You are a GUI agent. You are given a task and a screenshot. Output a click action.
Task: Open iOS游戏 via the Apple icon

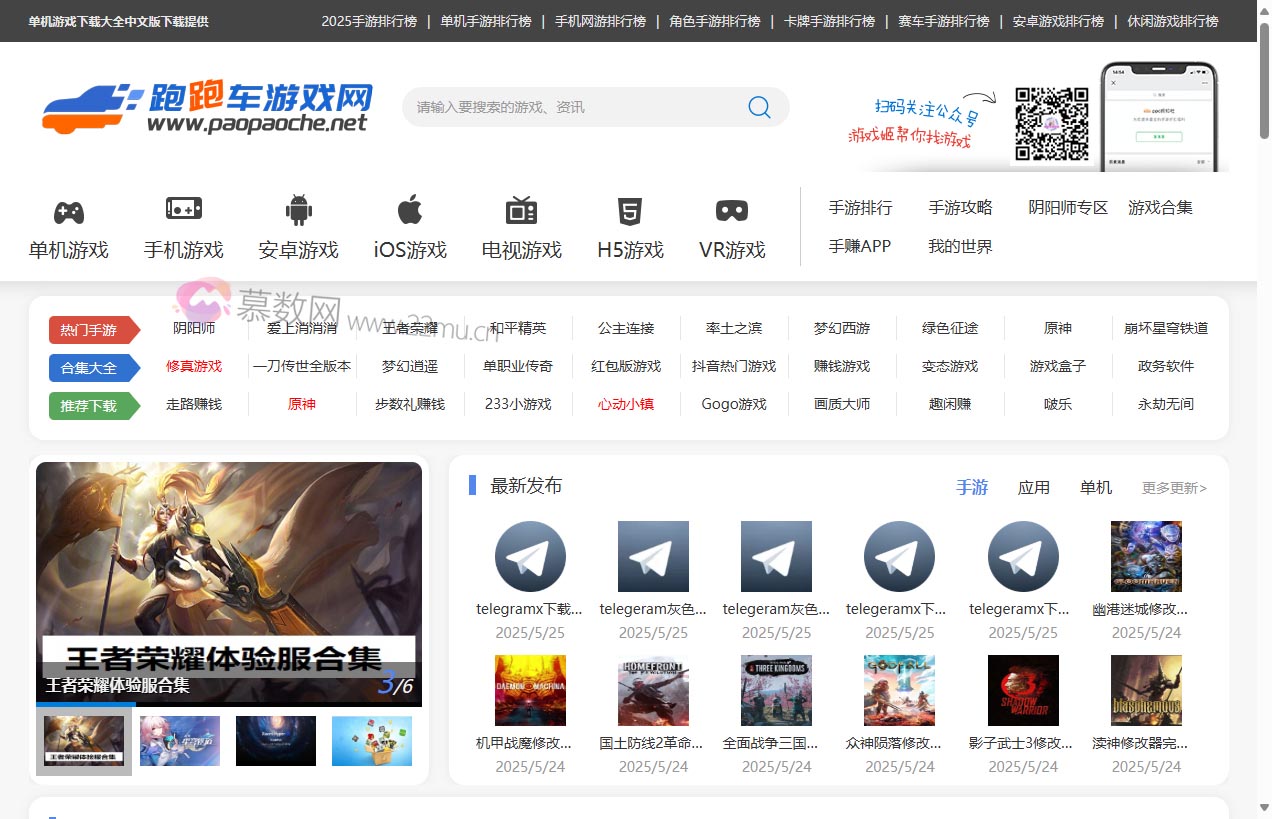point(409,210)
